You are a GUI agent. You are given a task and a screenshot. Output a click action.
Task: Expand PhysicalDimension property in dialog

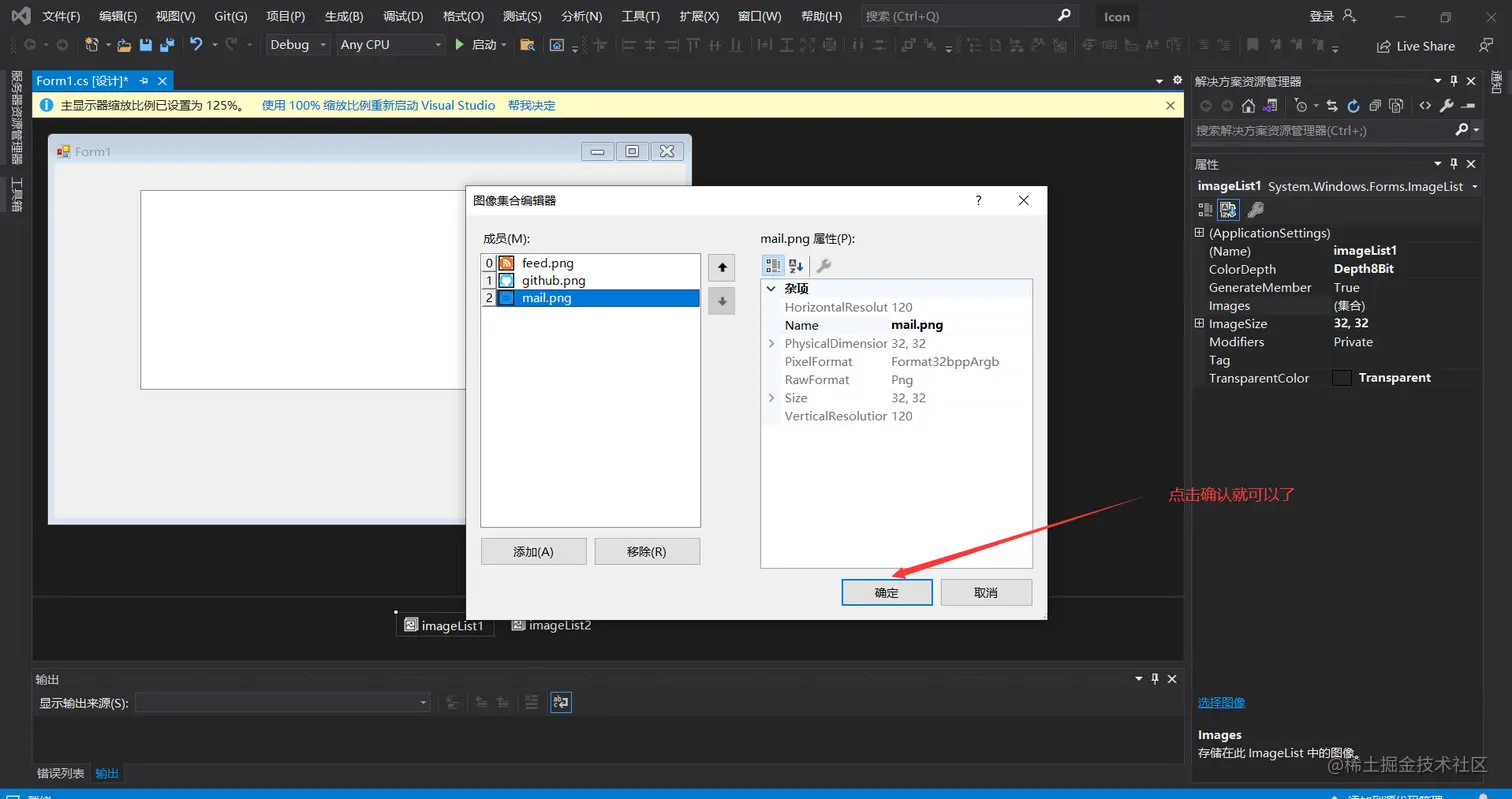coord(771,343)
